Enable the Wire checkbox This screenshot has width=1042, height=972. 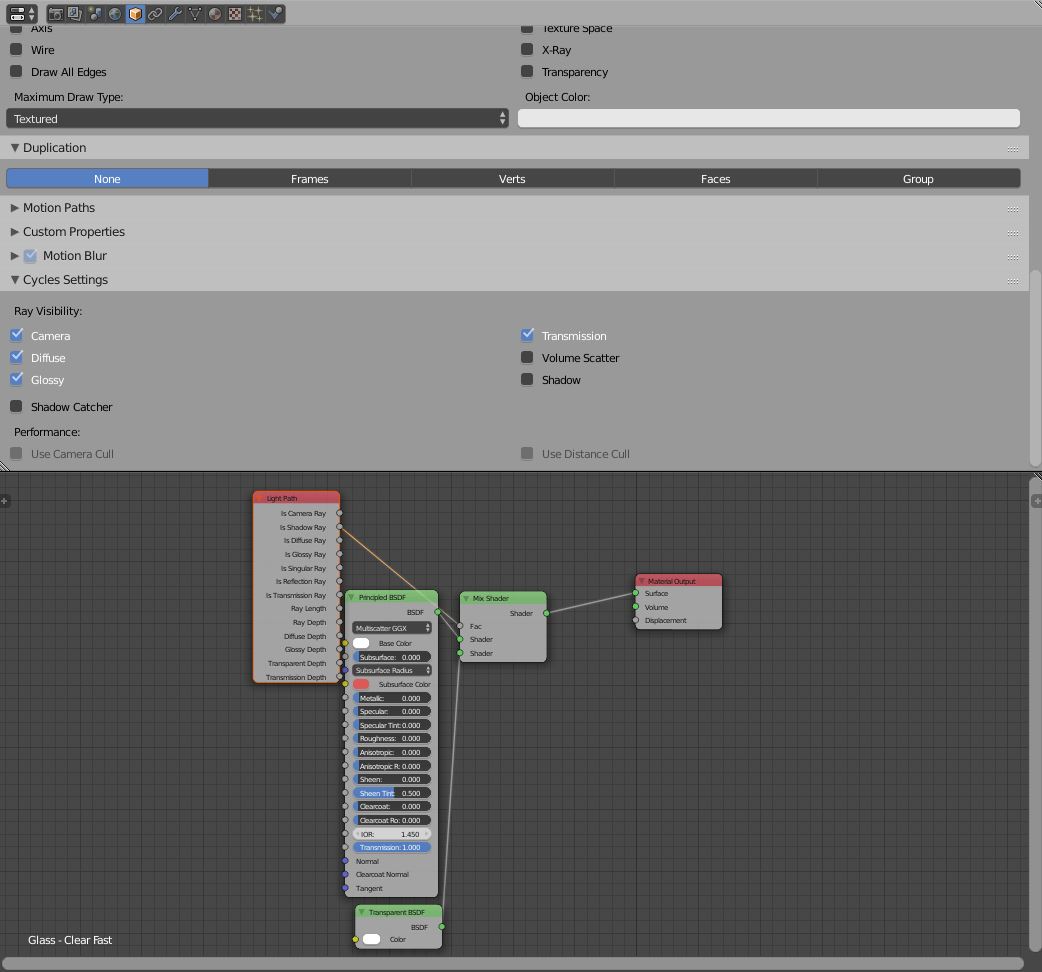click(17, 49)
